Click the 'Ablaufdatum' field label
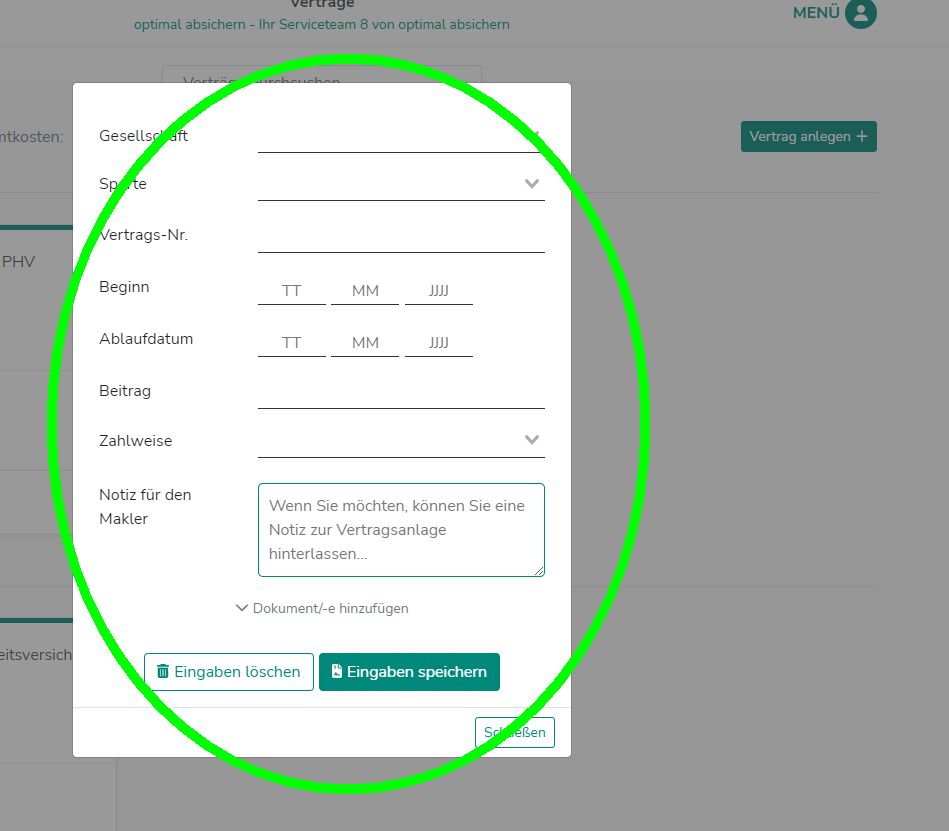 (x=146, y=339)
